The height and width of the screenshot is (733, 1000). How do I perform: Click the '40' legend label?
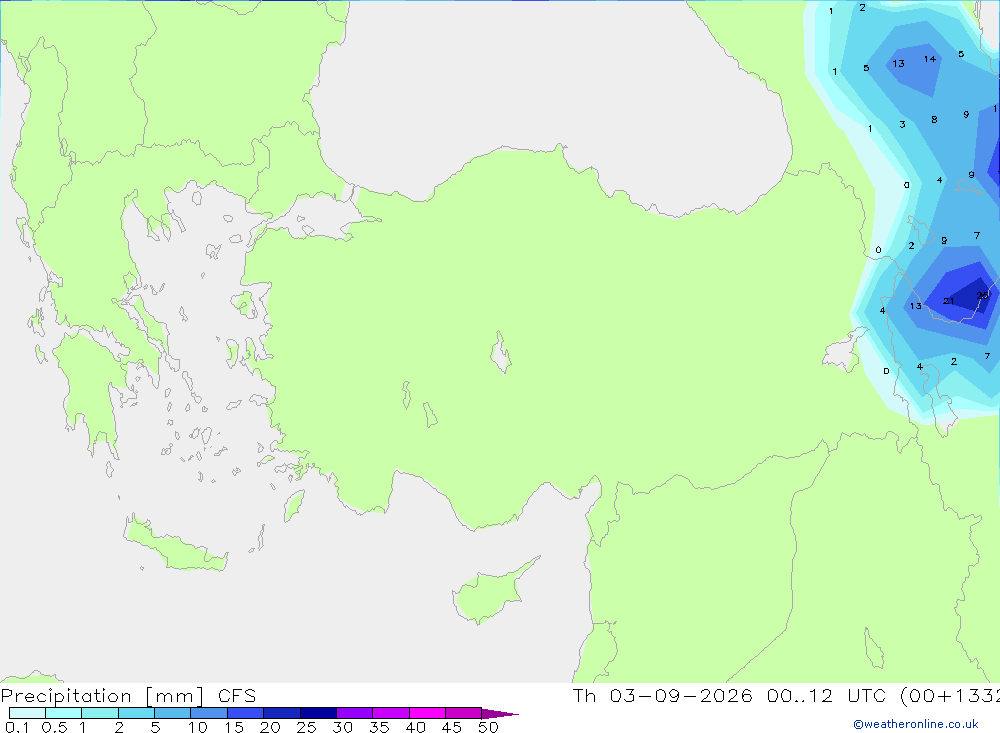(x=415, y=727)
